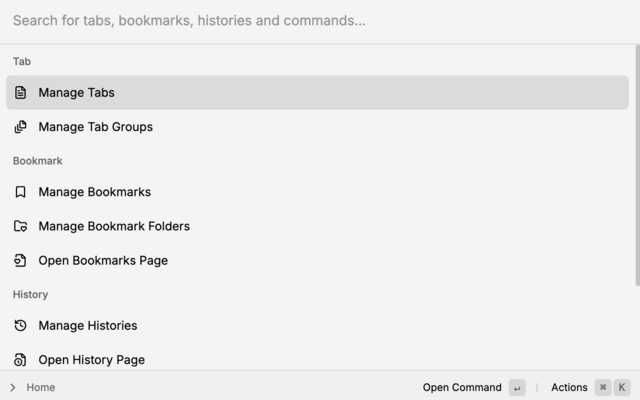640x400 pixels.
Task: Click the Open History Page icon
Action: (x=20, y=360)
